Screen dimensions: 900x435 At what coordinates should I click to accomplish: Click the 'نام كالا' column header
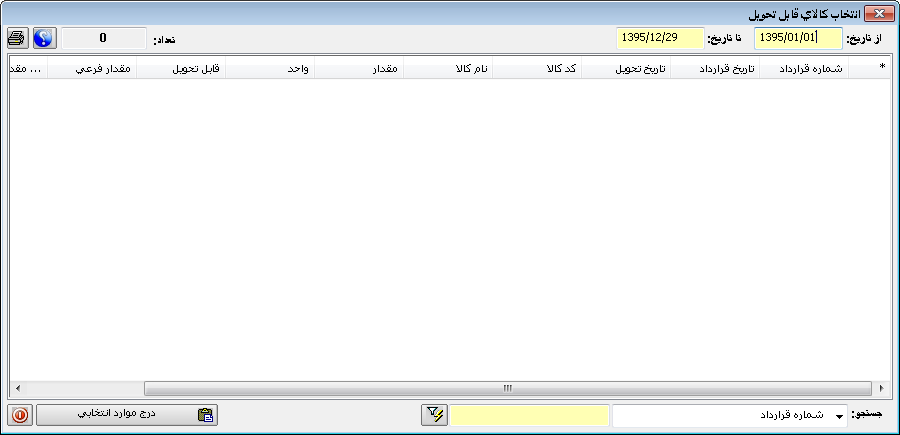point(448,67)
